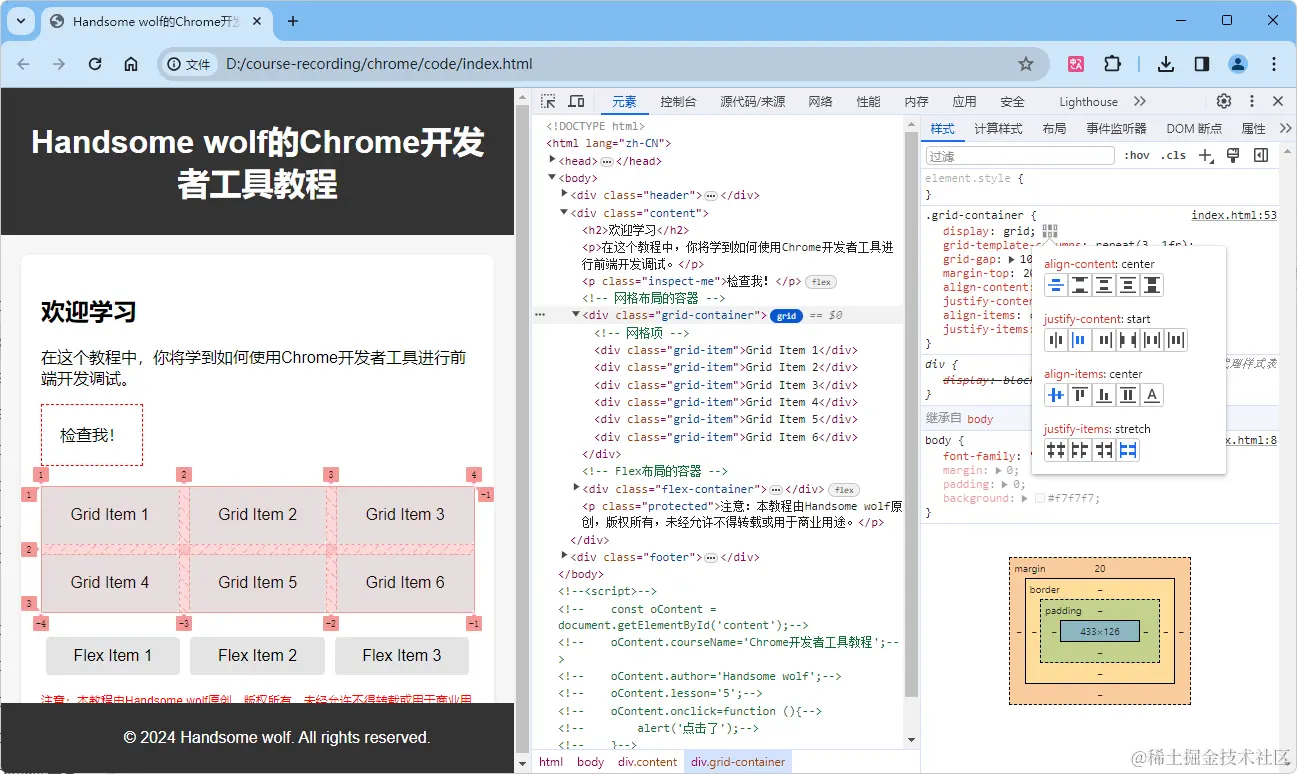Open Chrome extensions puzzle icon
Viewport: 1297px width, 774px height.
(1112, 64)
